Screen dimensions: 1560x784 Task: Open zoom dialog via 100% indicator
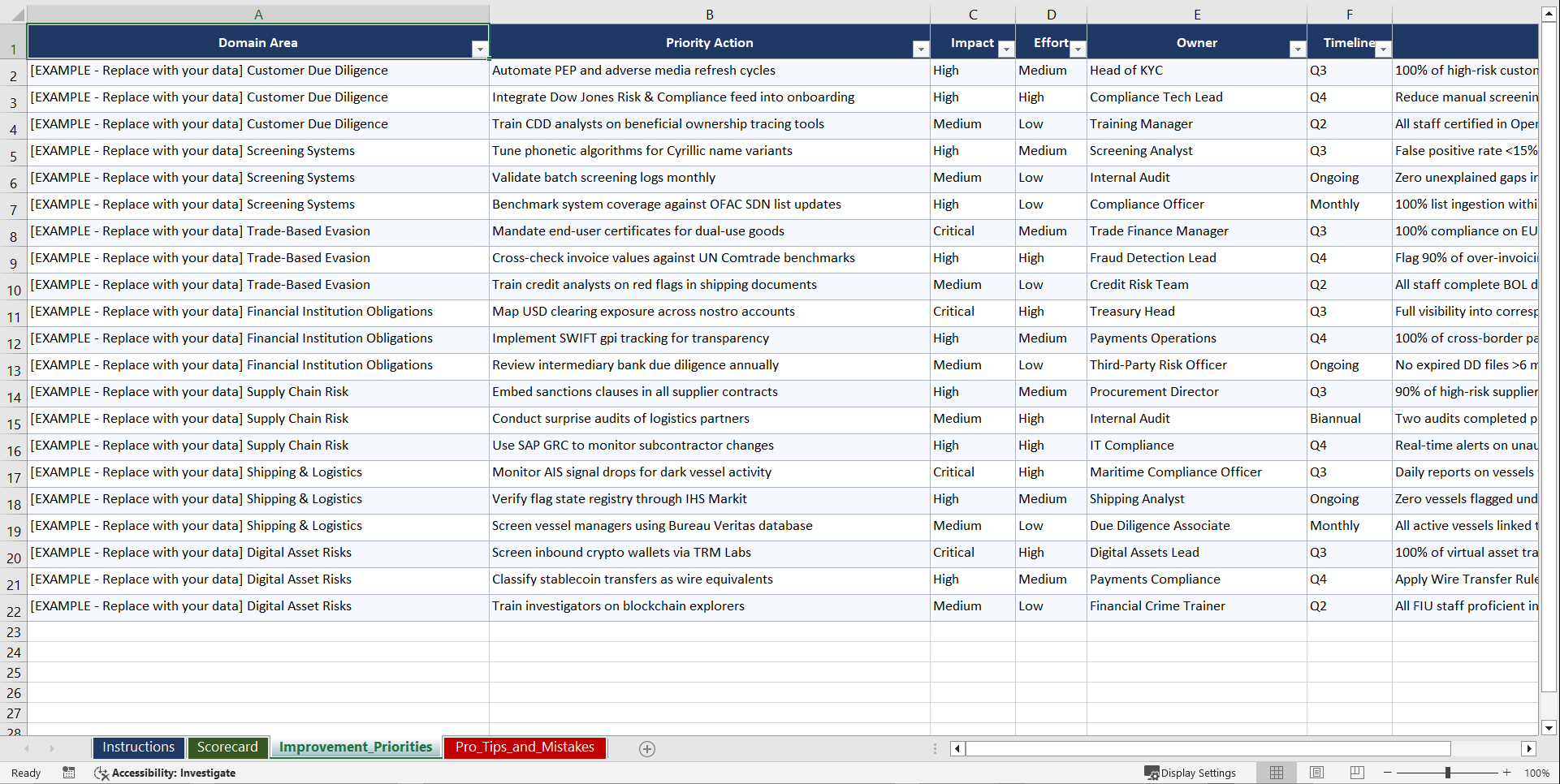pyautogui.click(x=1538, y=773)
